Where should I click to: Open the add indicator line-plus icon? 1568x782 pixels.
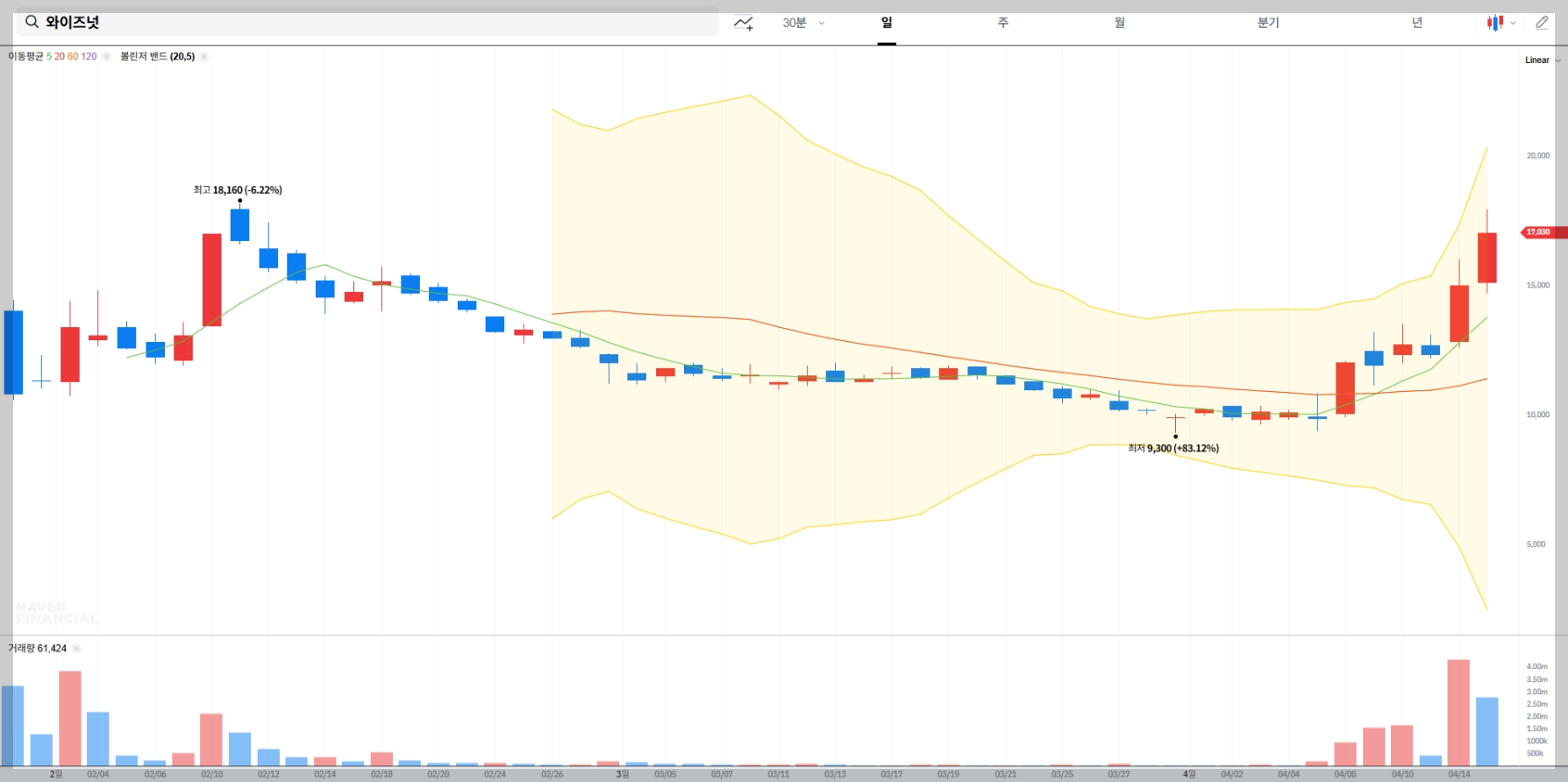[x=744, y=24]
